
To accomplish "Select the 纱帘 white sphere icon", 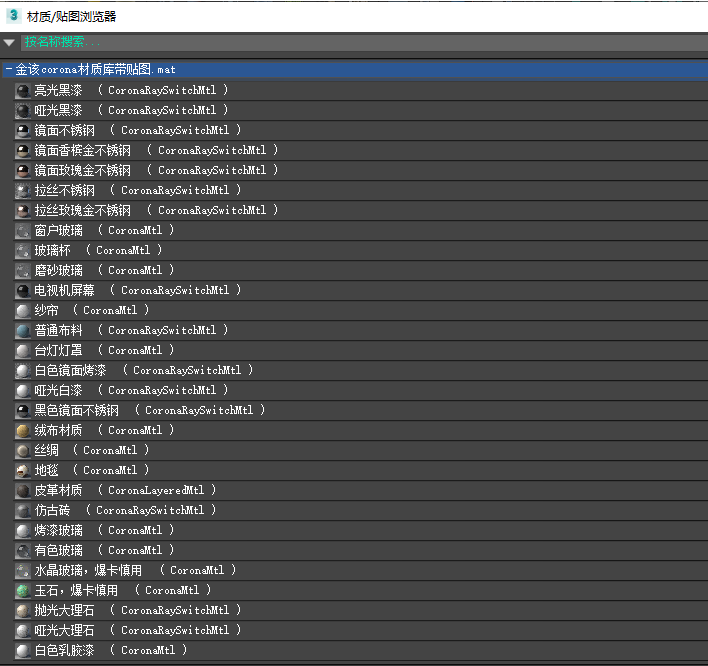I will coord(23,311).
